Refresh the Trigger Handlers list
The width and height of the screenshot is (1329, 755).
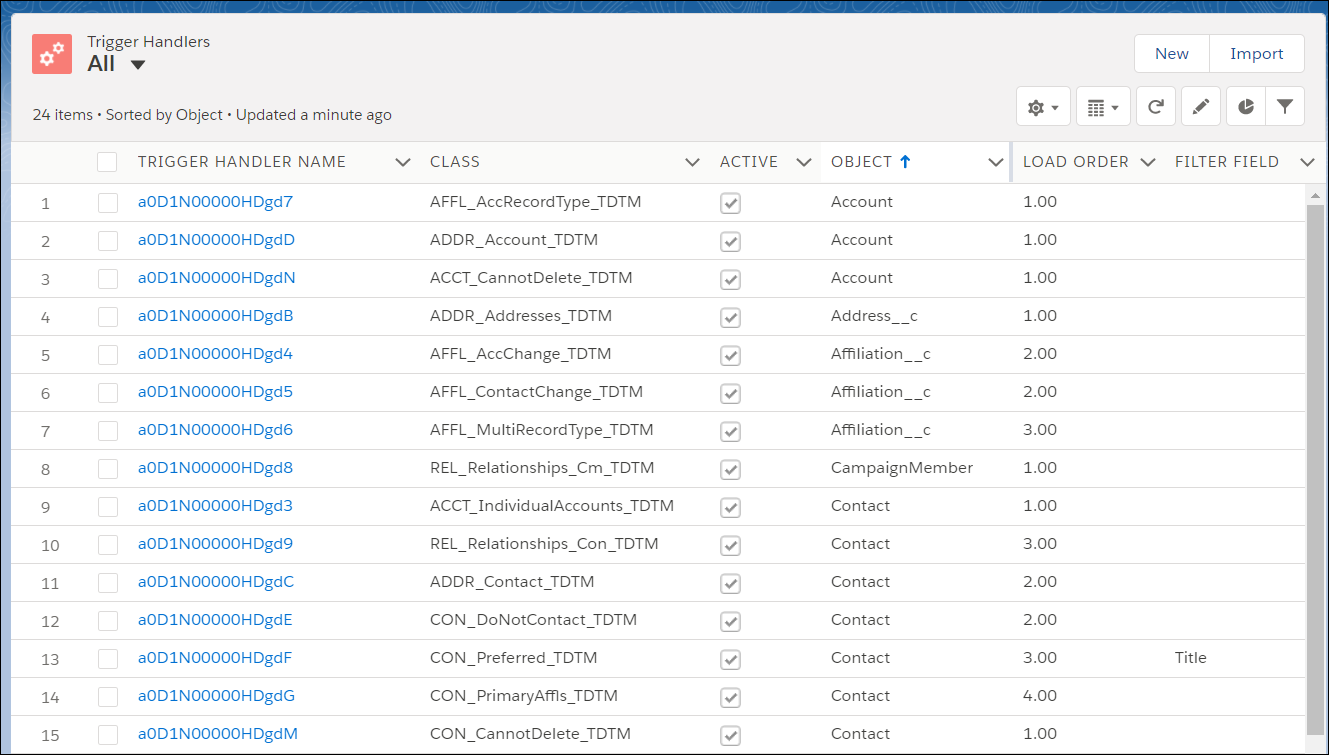[x=1156, y=106]
